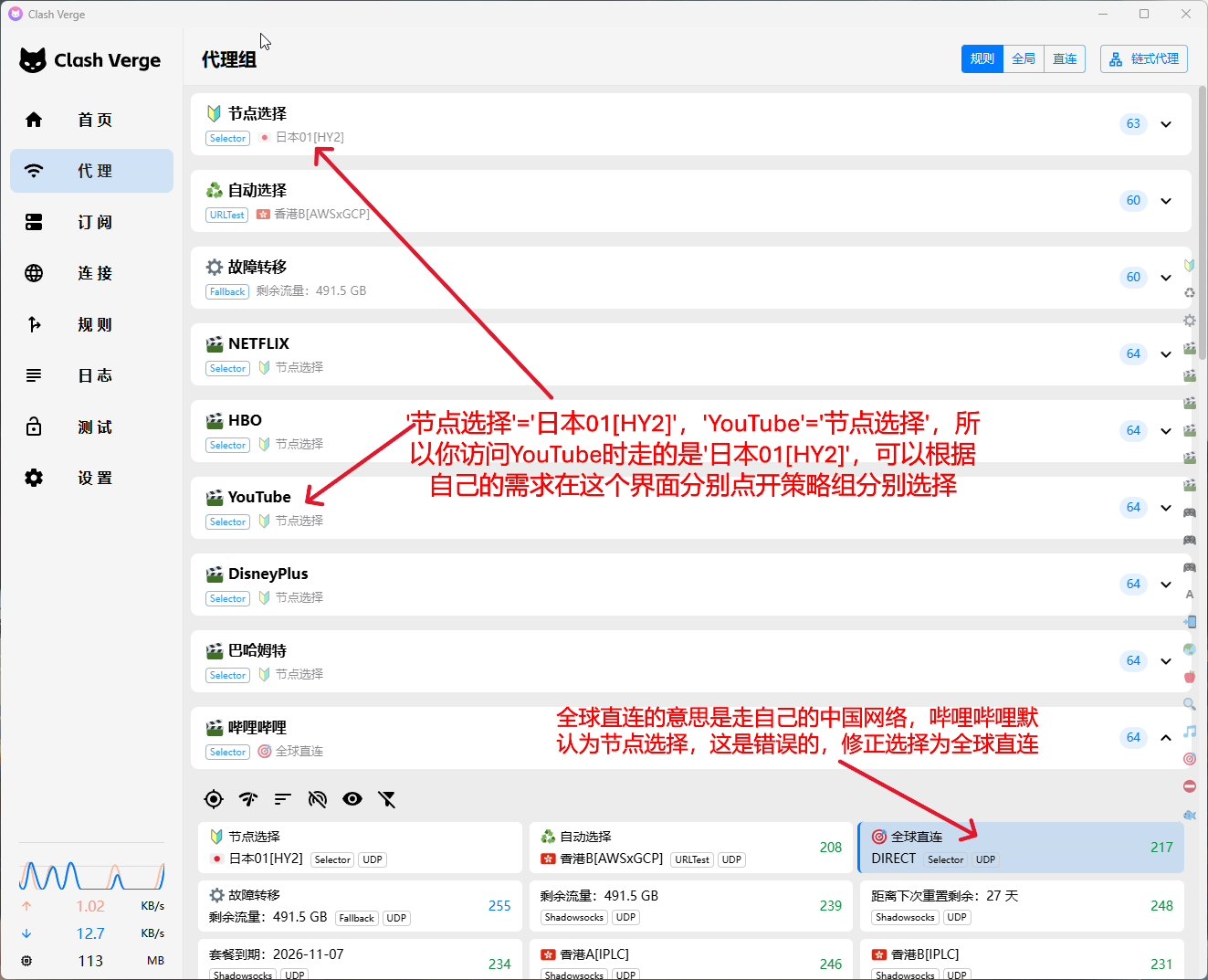Expand the 节点选择 group
This screenshot has width=1208, height=980.
click(1166, 124)
